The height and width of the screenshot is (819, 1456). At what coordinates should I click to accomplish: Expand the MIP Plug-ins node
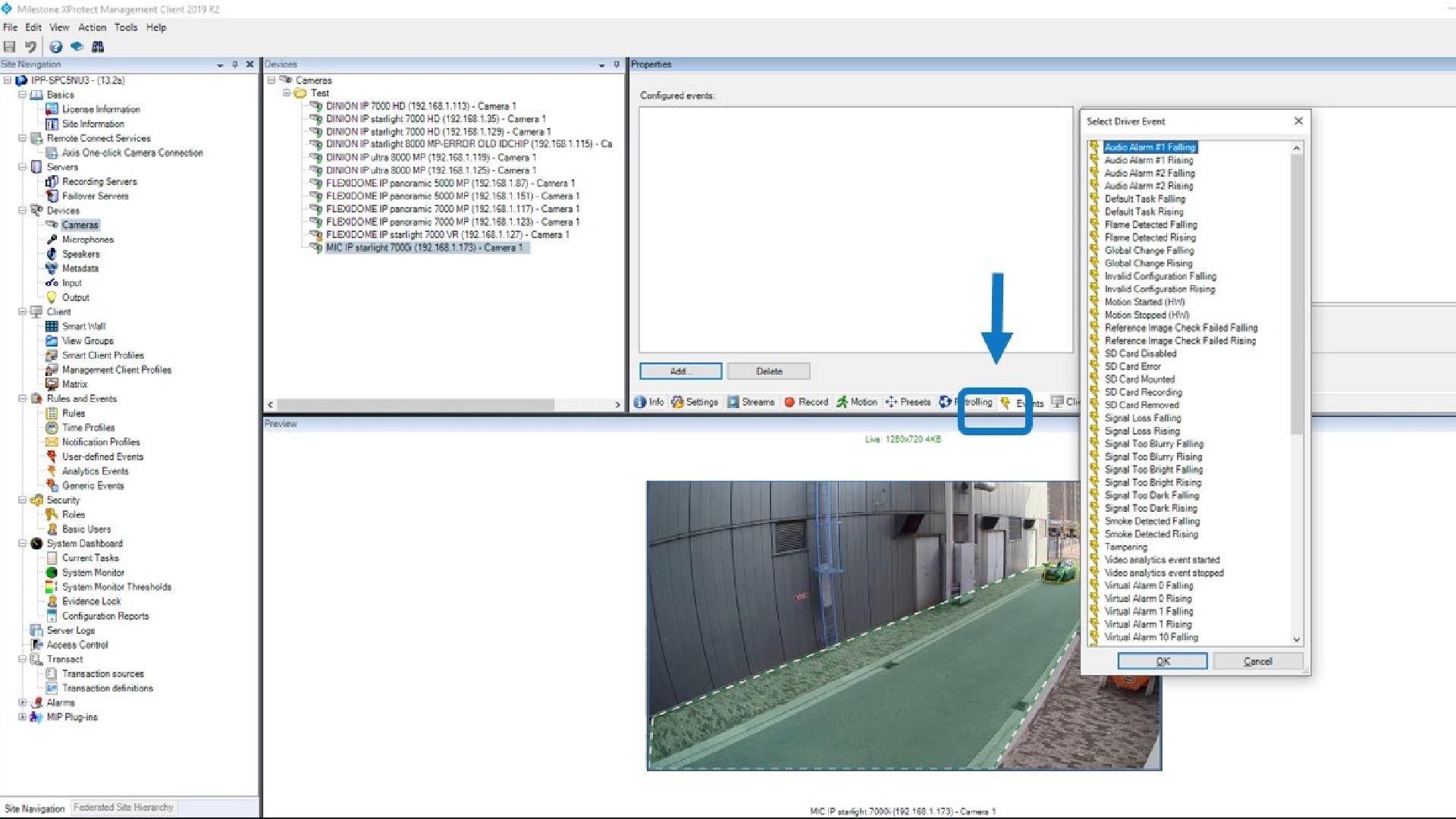[x=23, y=717]
